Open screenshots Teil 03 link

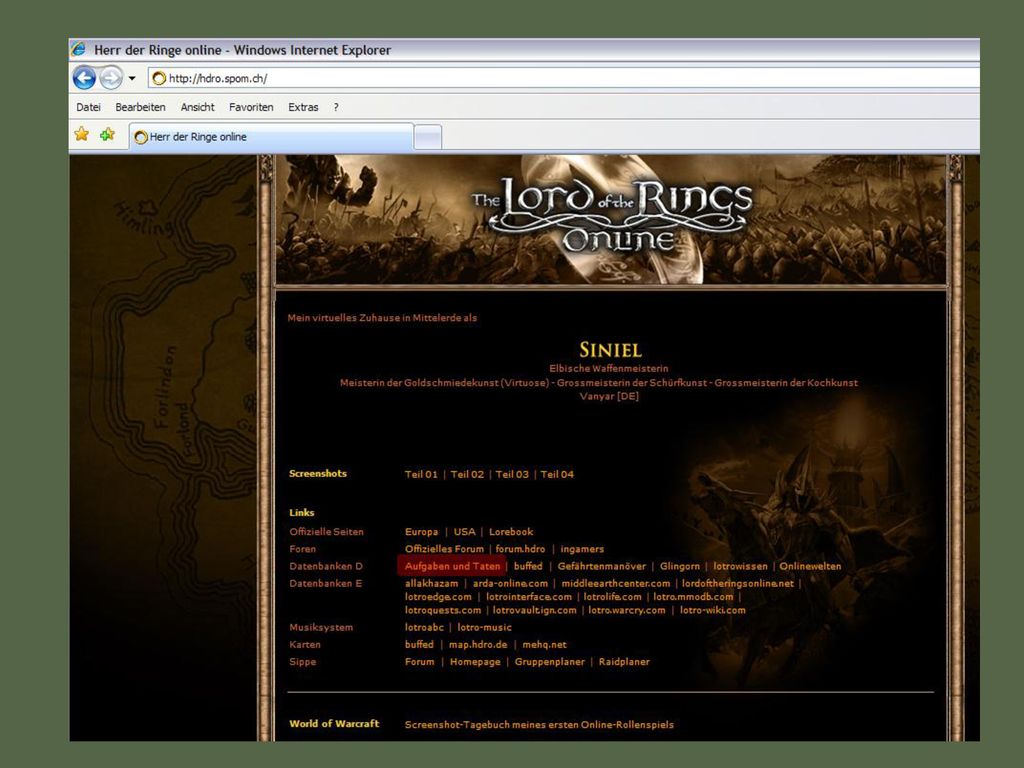click(x=512, y=474)
